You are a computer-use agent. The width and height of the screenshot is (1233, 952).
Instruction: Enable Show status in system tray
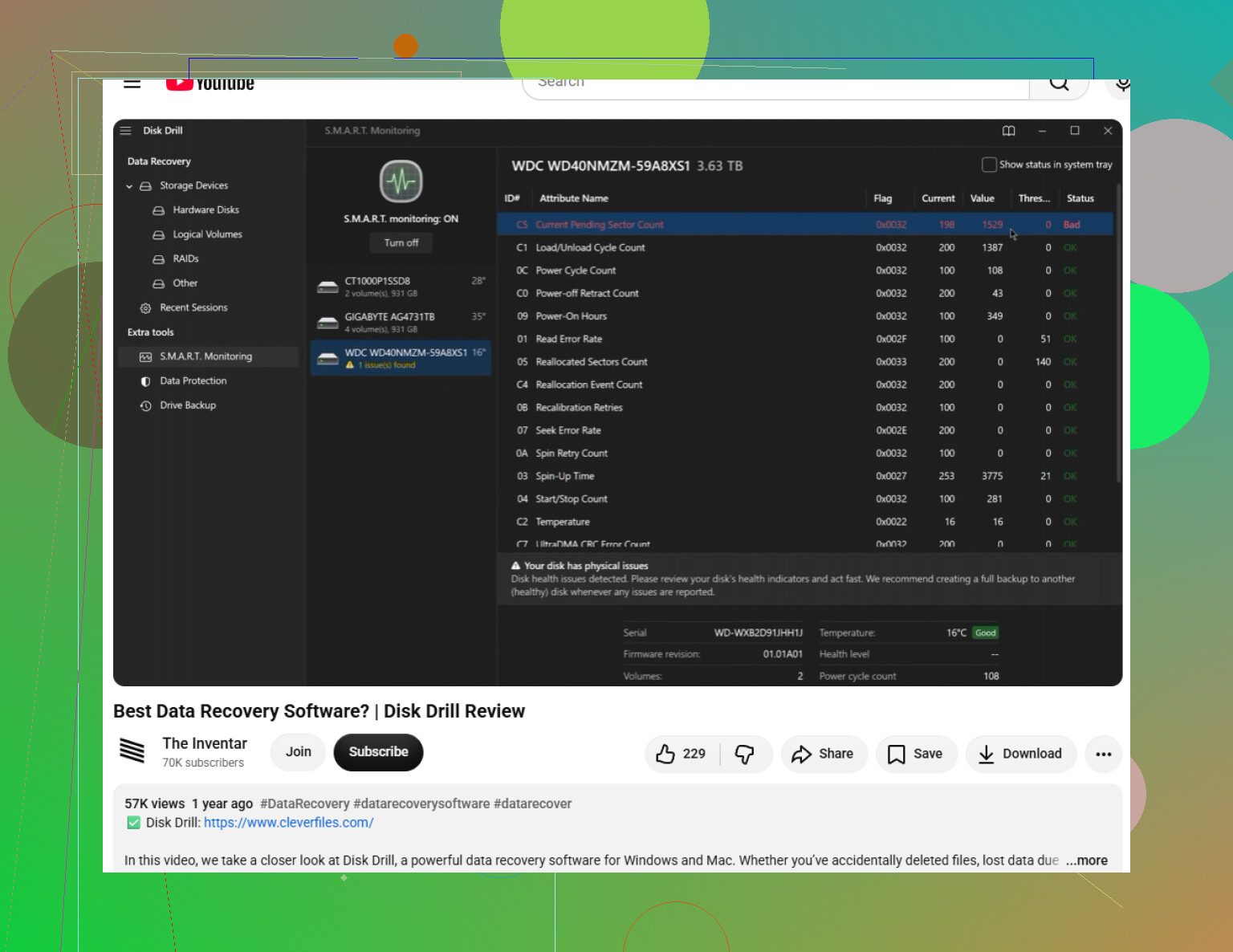[x=989, y=165]
